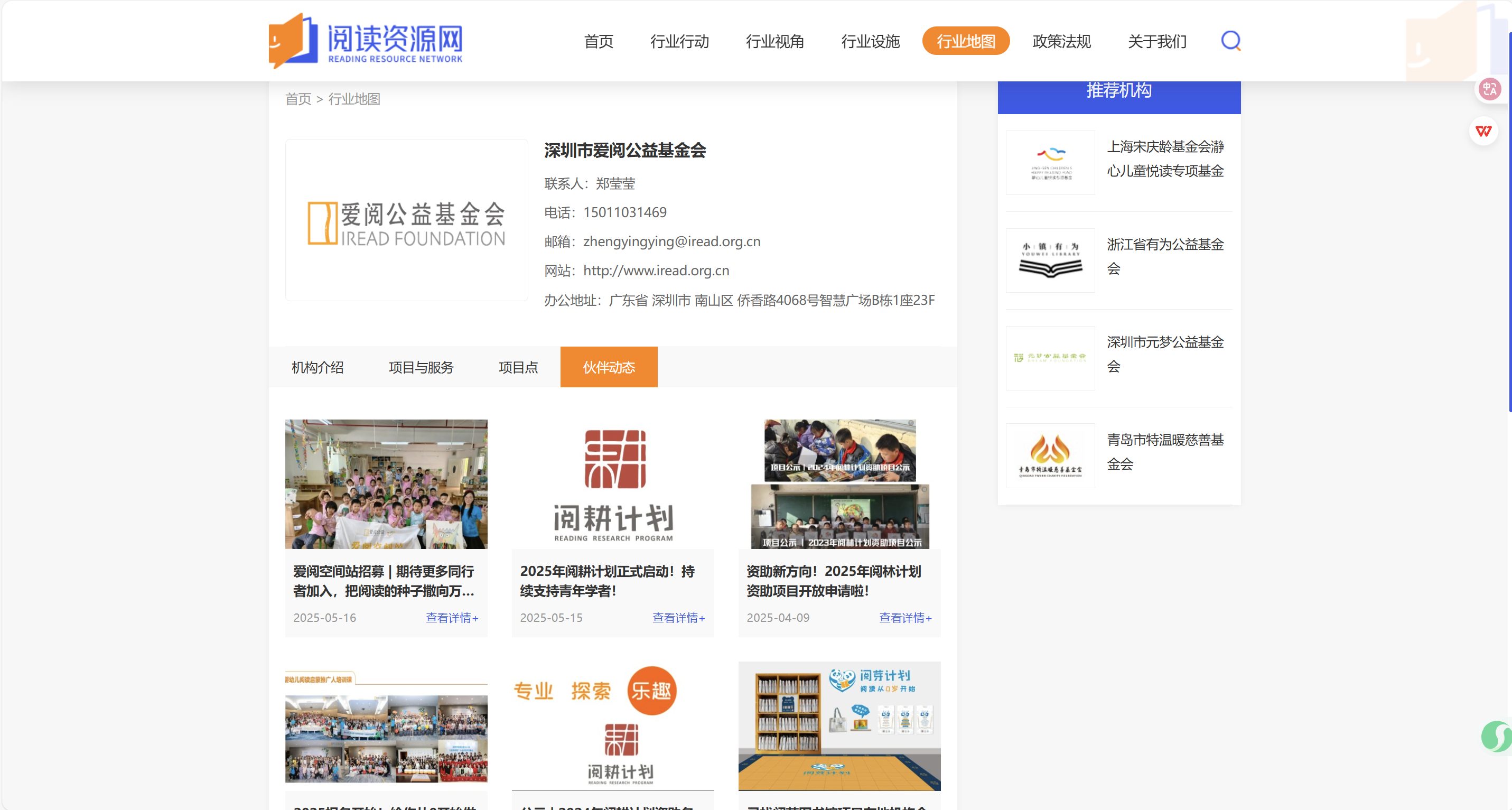Click the training group photos collage thumbnail
Image resolution: width=1512 pixels, height=810 pixels.
pos(386,727)
